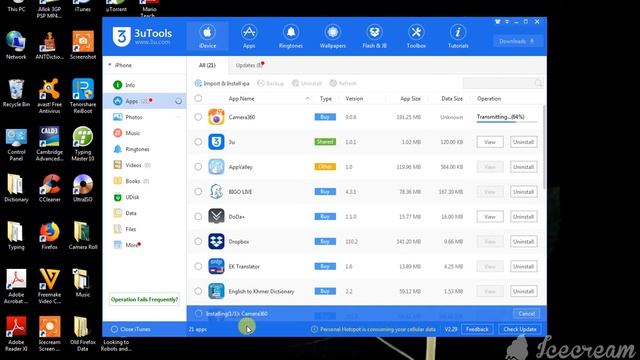Switch to the Updates tab

pos(249,65)
